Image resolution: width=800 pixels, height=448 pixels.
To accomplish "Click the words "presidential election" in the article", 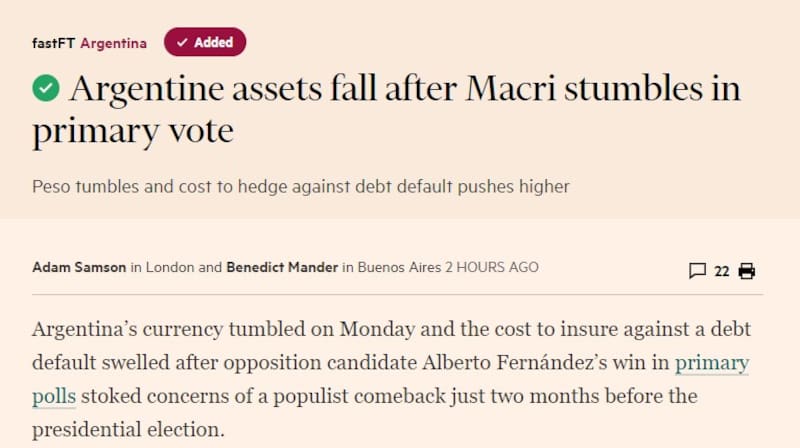I will [125, 431].
